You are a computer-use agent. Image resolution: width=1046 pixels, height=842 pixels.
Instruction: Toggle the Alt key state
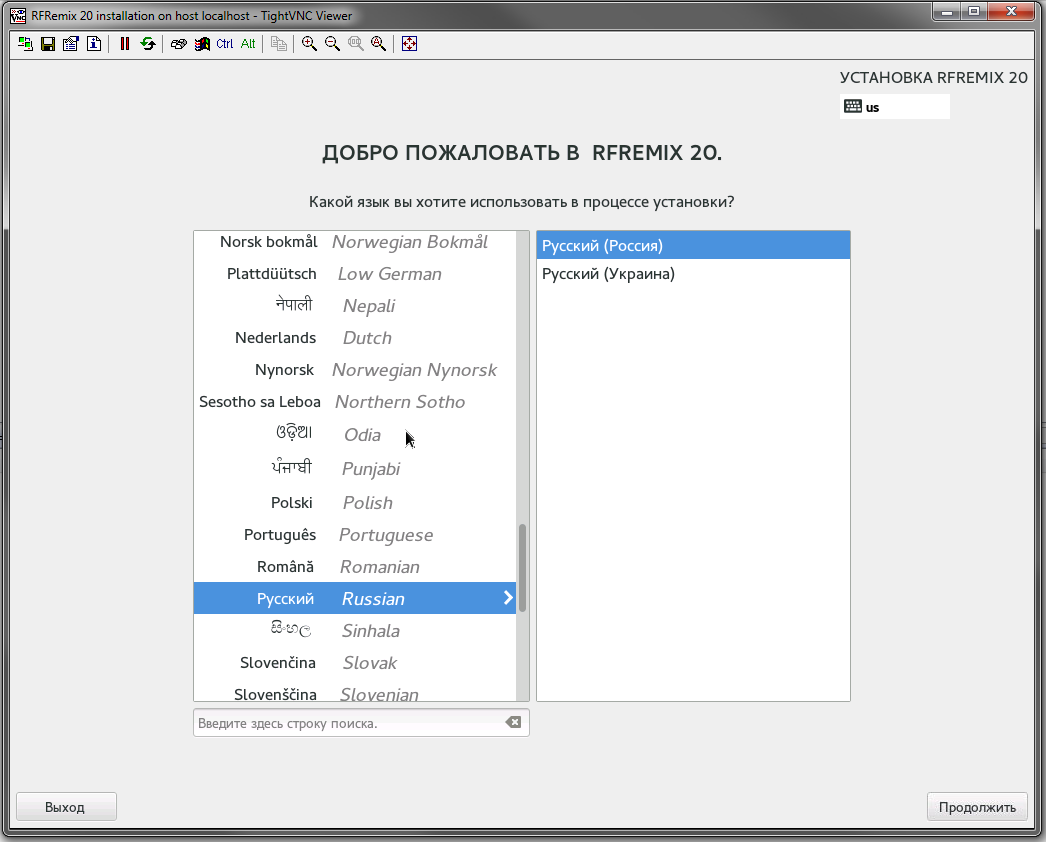[246, 43]
